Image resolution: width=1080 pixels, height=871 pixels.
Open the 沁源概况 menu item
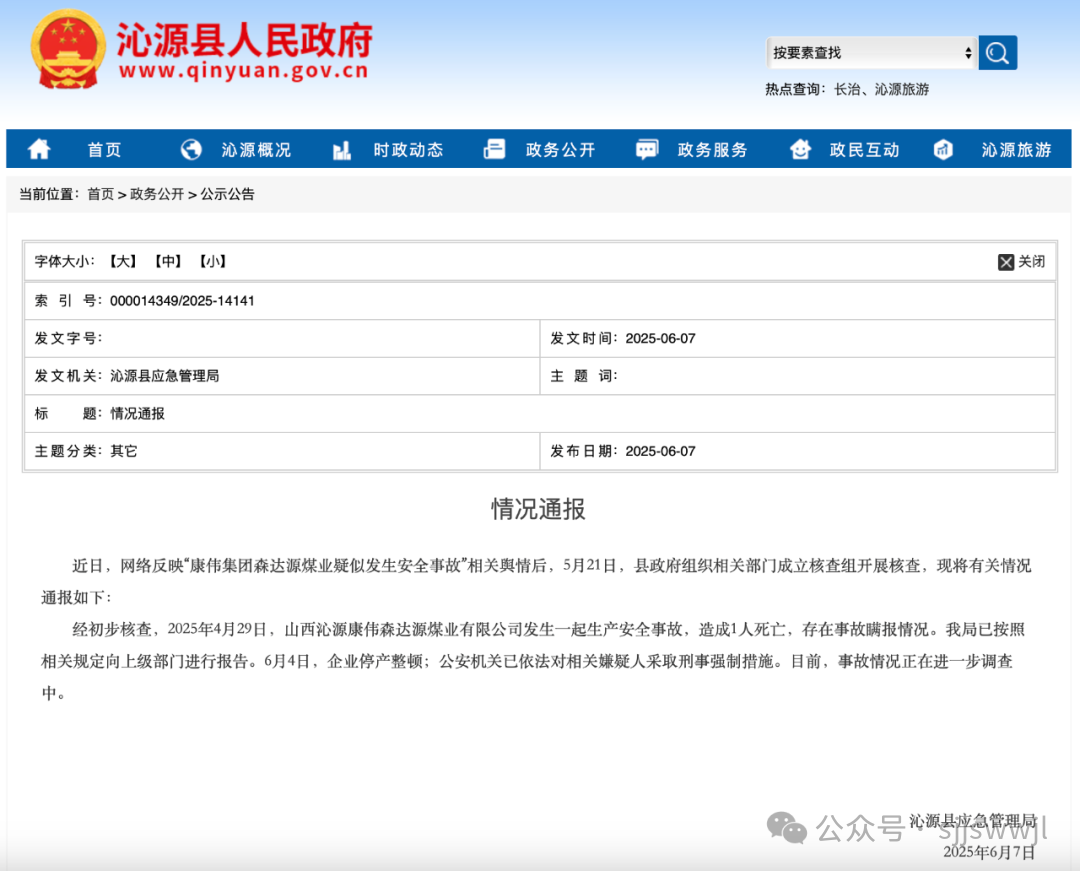pos(256,149)
